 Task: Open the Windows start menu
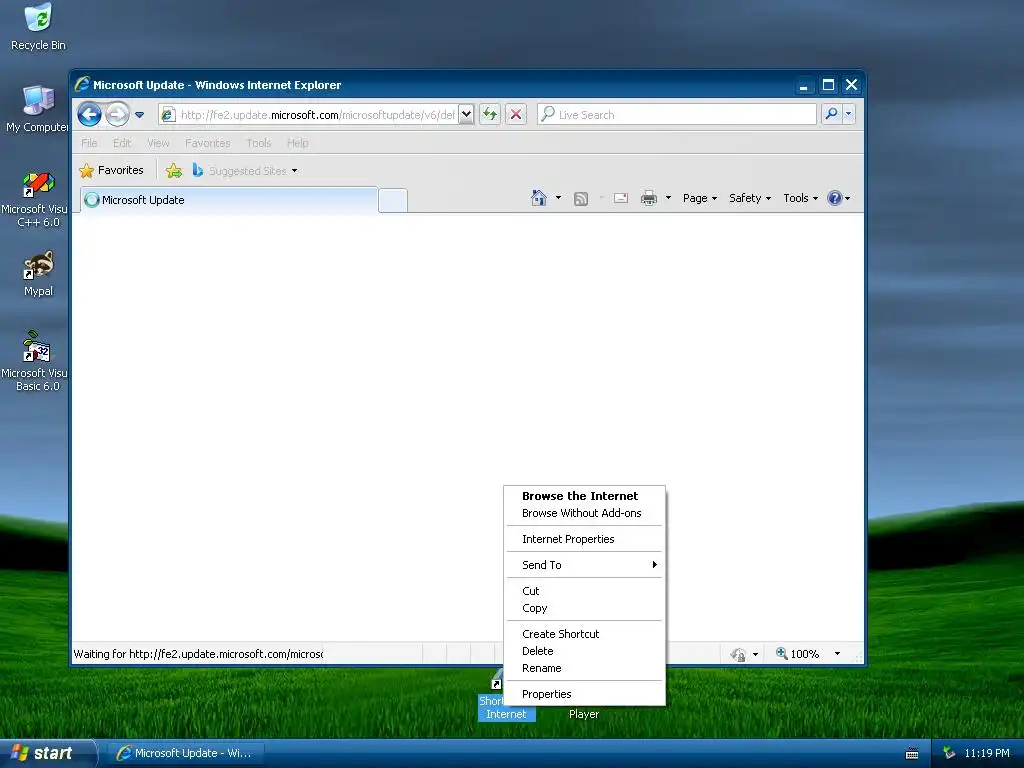[x=47, y=753]
